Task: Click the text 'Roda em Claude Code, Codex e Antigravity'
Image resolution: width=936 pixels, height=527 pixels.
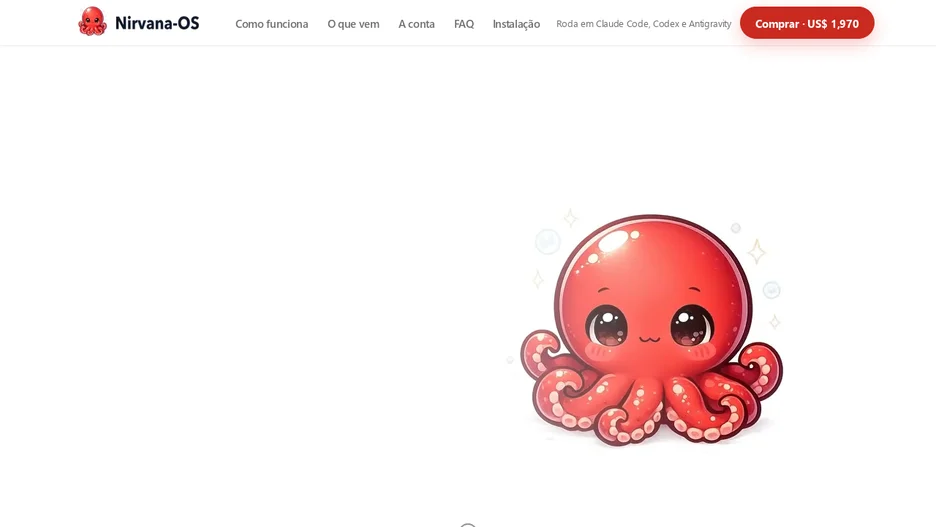Action: click(644, 24)
